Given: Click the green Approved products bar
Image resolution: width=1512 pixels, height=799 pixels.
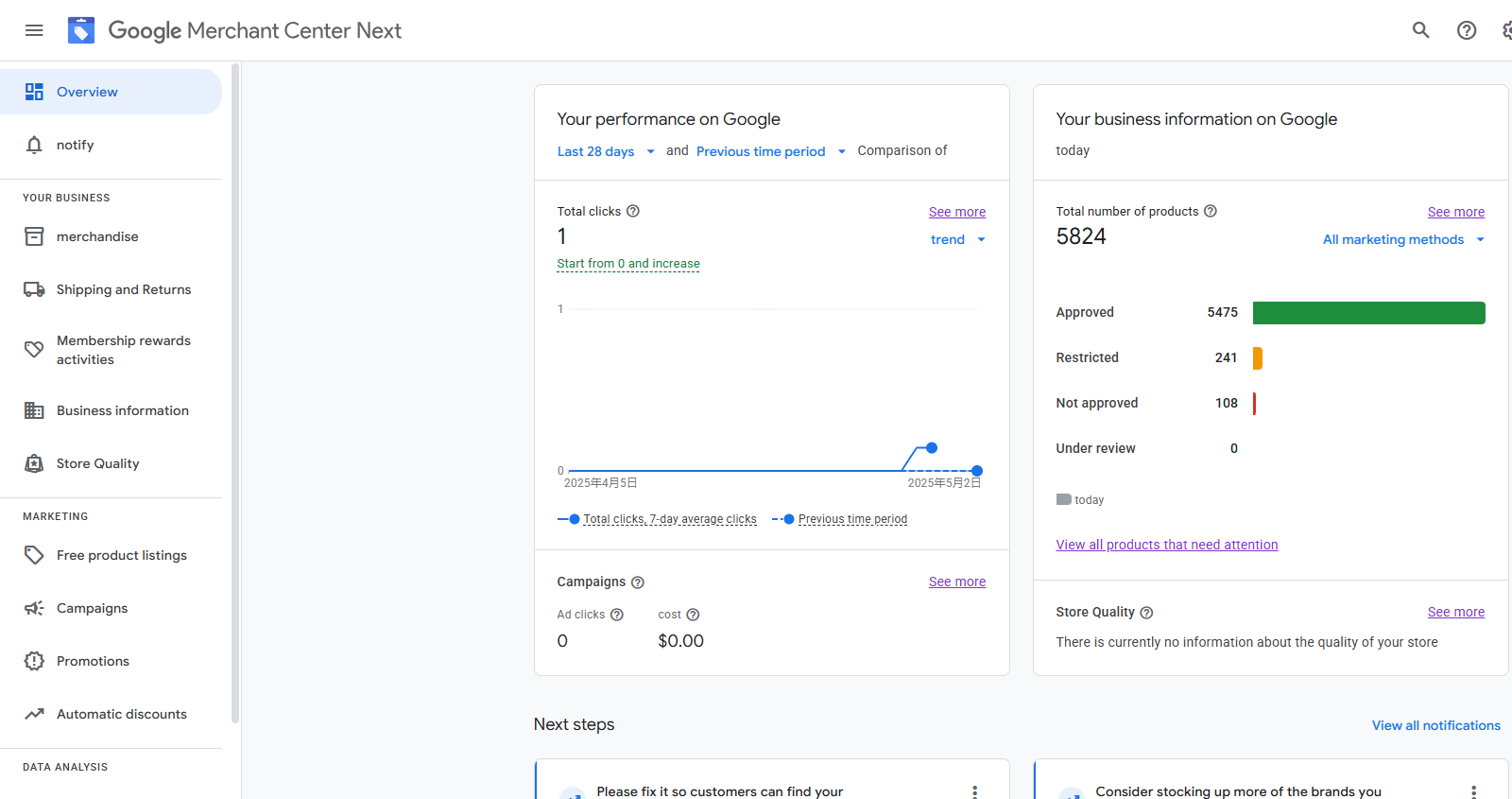Looking at the screenshot, I should coord(1368,312).
